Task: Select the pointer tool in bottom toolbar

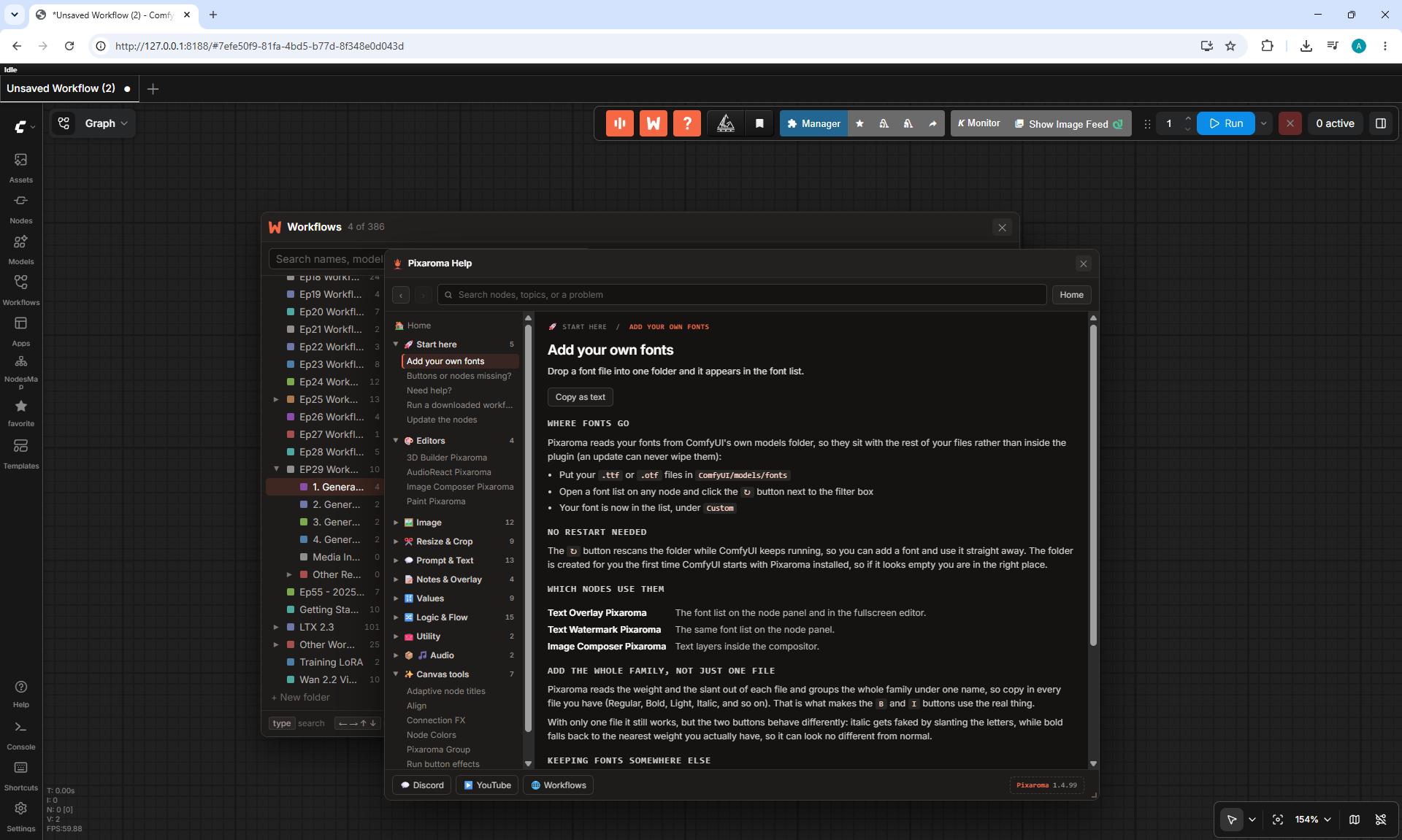Action: (1231, 820)
